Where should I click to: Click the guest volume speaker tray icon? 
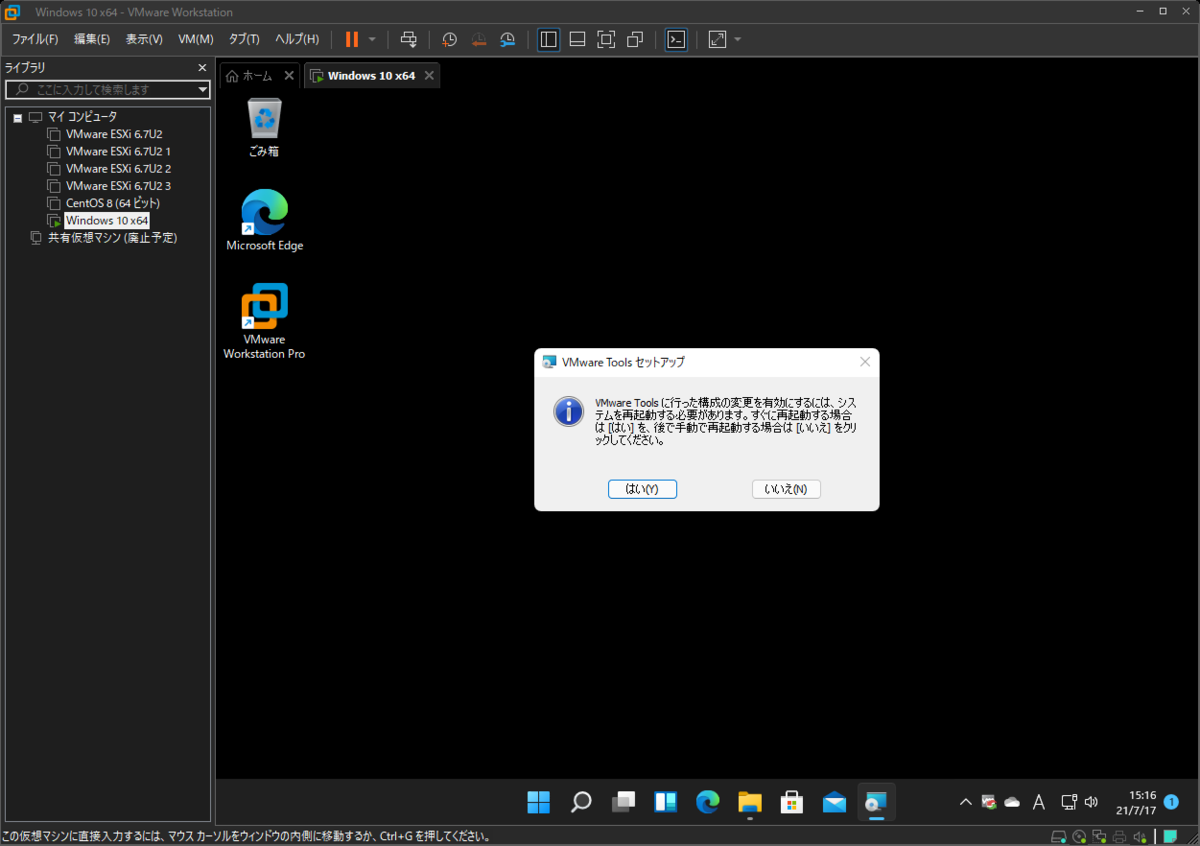pos(1091,802)
